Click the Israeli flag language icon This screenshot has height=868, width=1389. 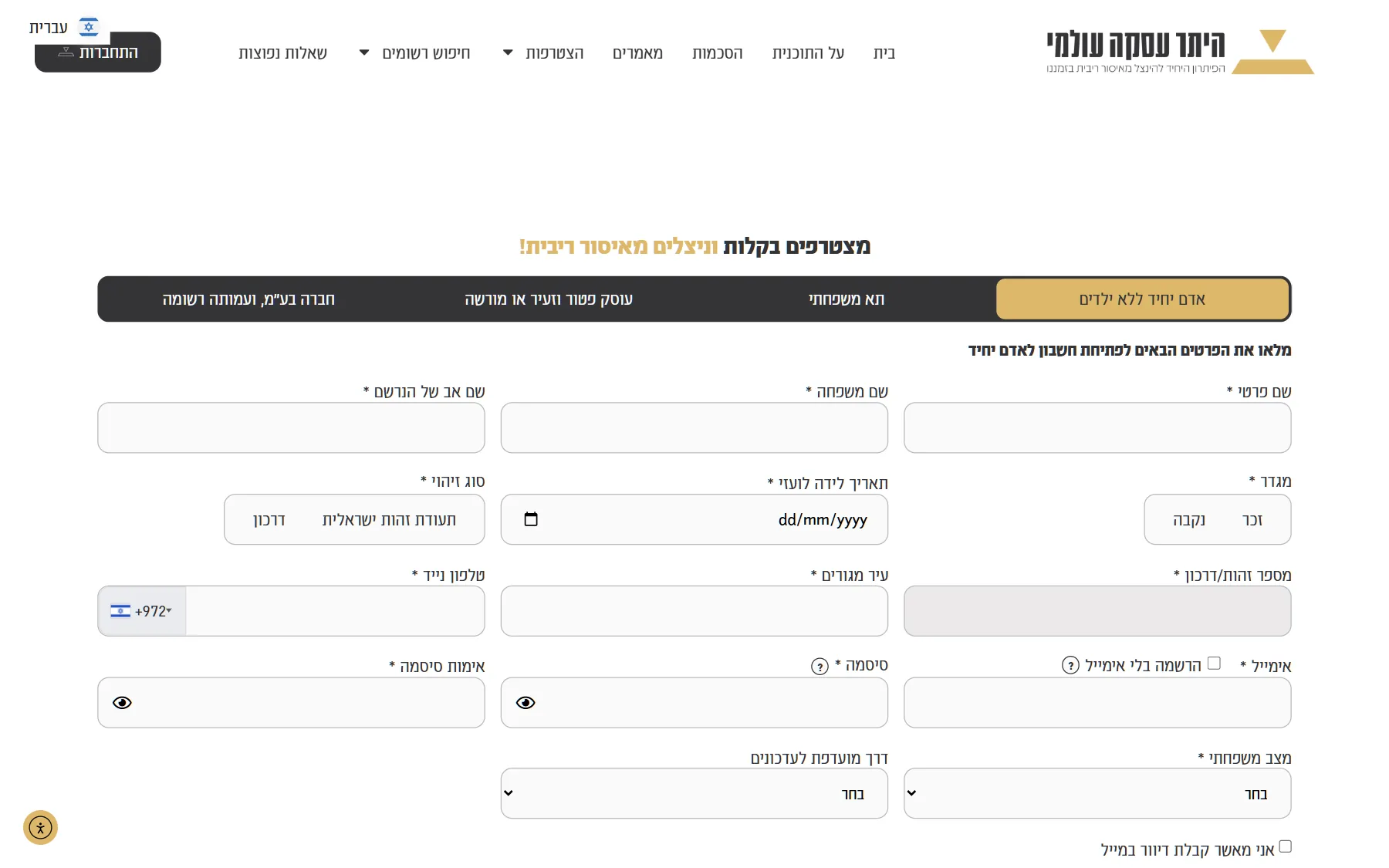tap(89, 27)
